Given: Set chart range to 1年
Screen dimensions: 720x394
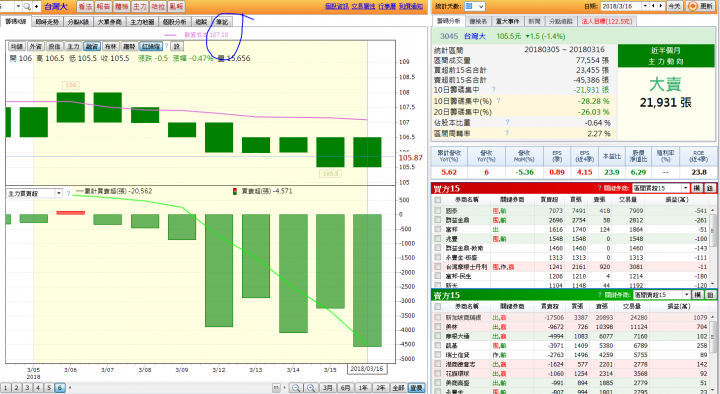Looking at the screenshot, I should coord(363,388).
